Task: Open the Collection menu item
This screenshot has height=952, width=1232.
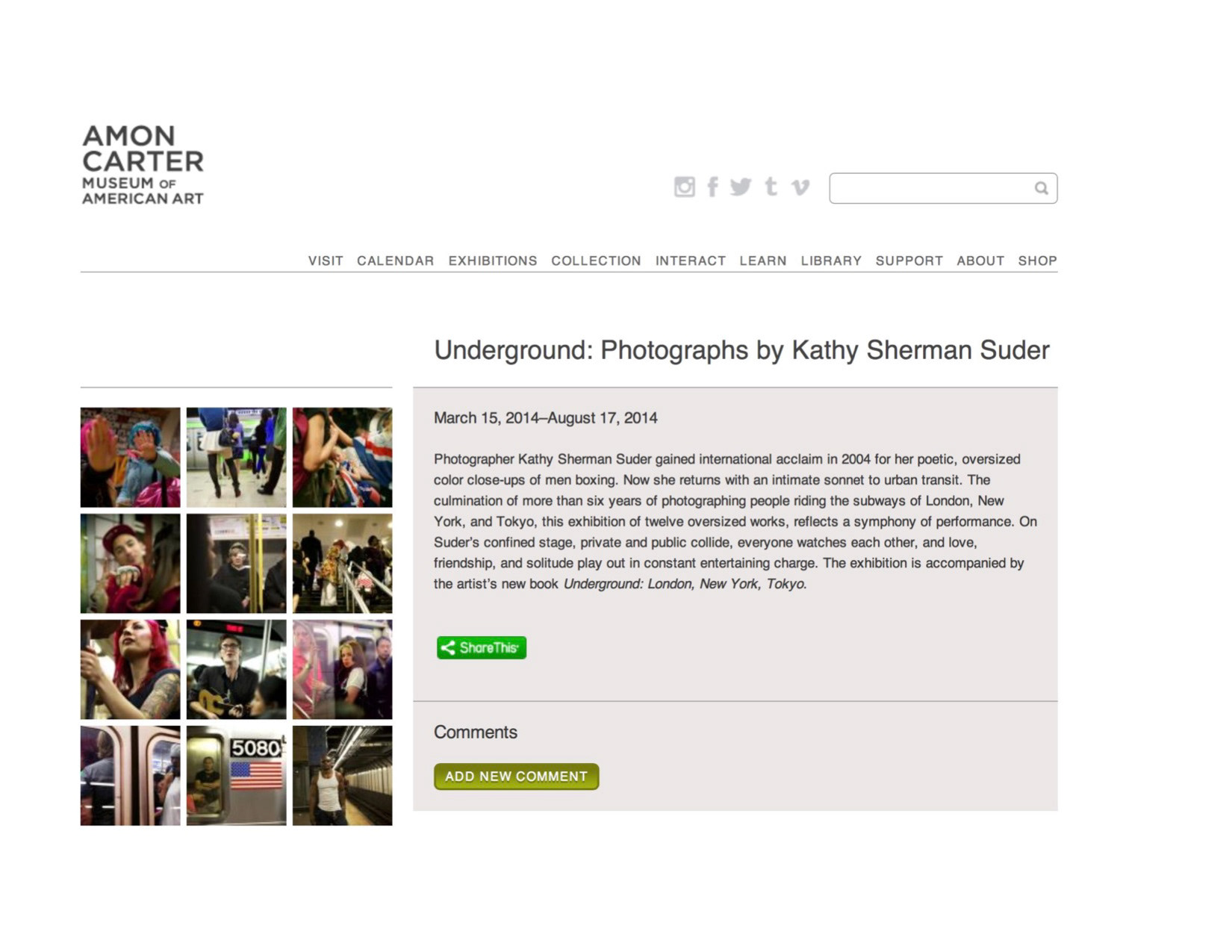Action: pos(596,261)
